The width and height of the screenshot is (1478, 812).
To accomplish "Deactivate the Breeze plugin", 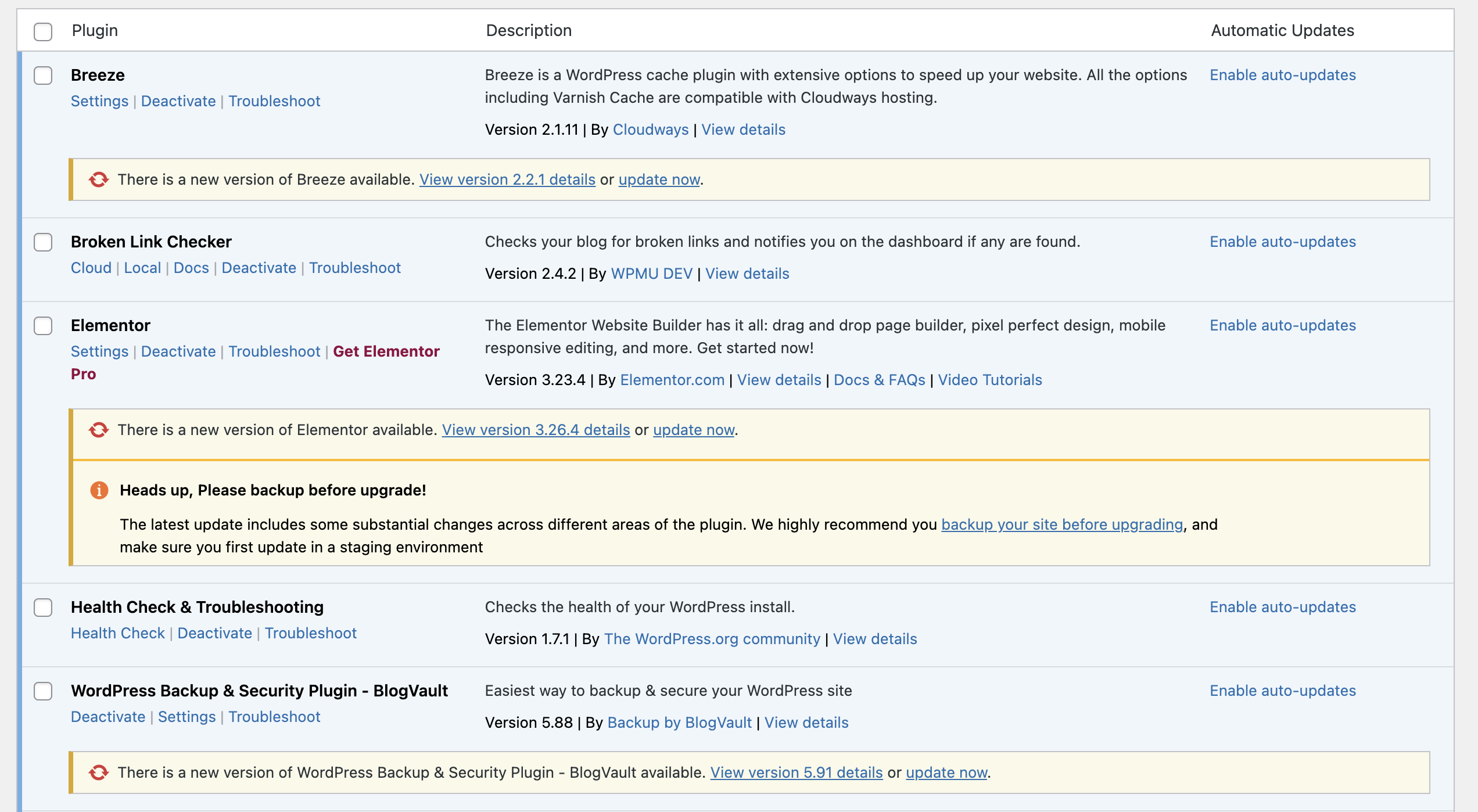I will tap(178, 101).
